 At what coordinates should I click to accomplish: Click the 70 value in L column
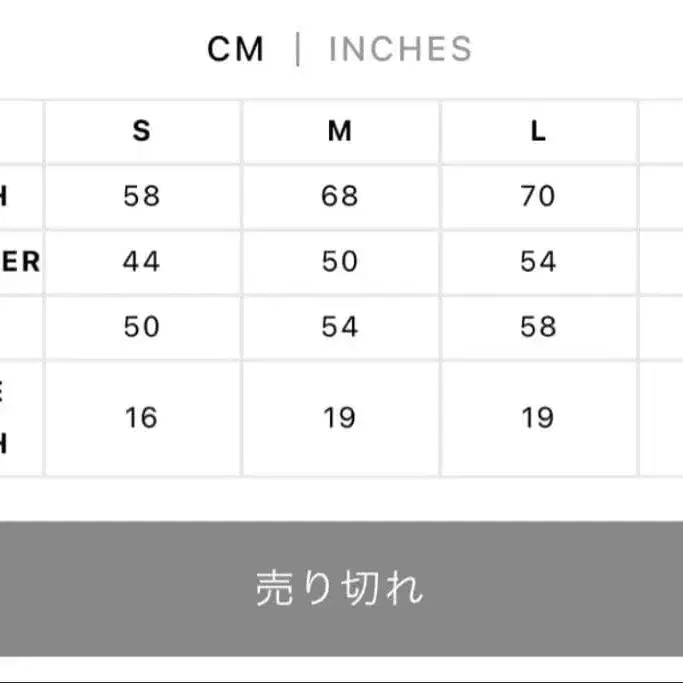pos(538,196)
